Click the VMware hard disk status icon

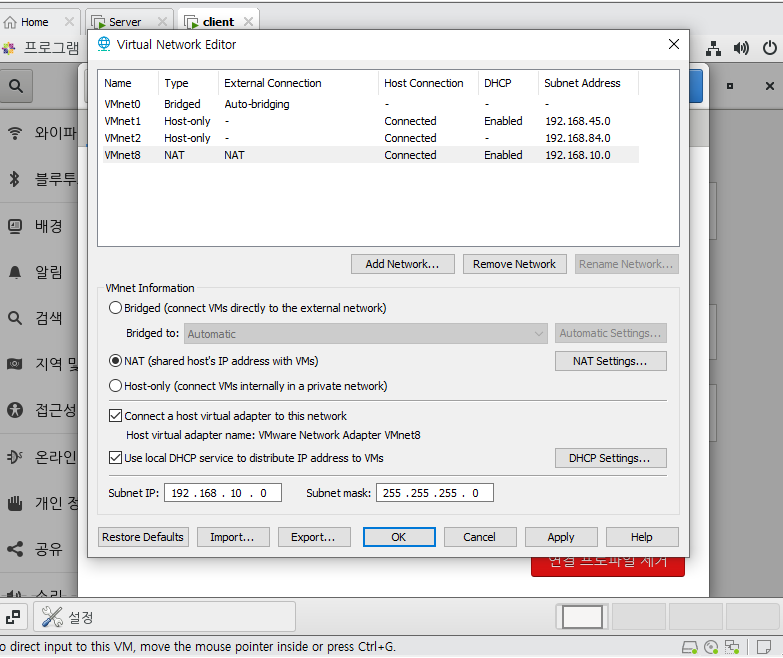690,648
